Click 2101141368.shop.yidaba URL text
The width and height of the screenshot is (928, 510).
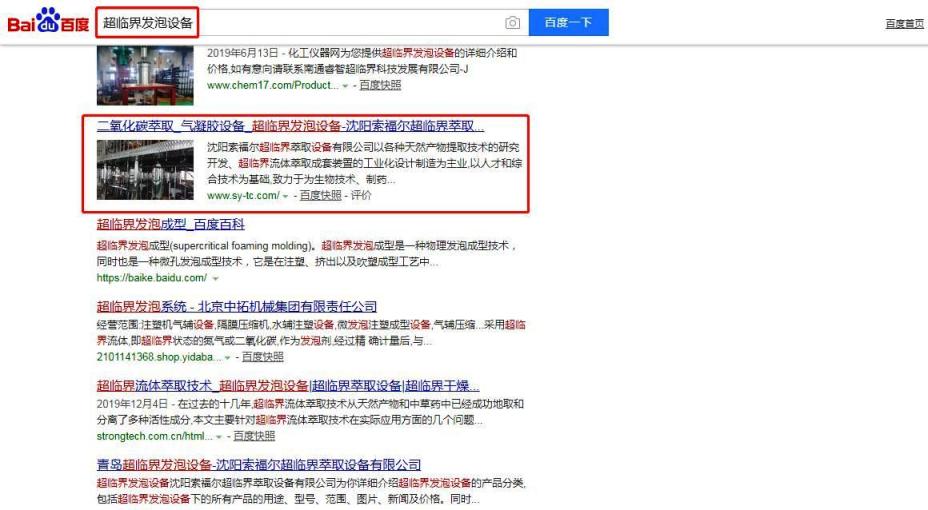coord(159,357)
